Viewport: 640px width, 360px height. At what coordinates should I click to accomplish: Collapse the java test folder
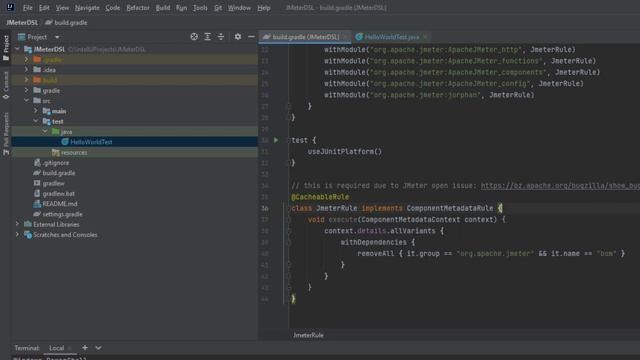(x=45, y=131)
